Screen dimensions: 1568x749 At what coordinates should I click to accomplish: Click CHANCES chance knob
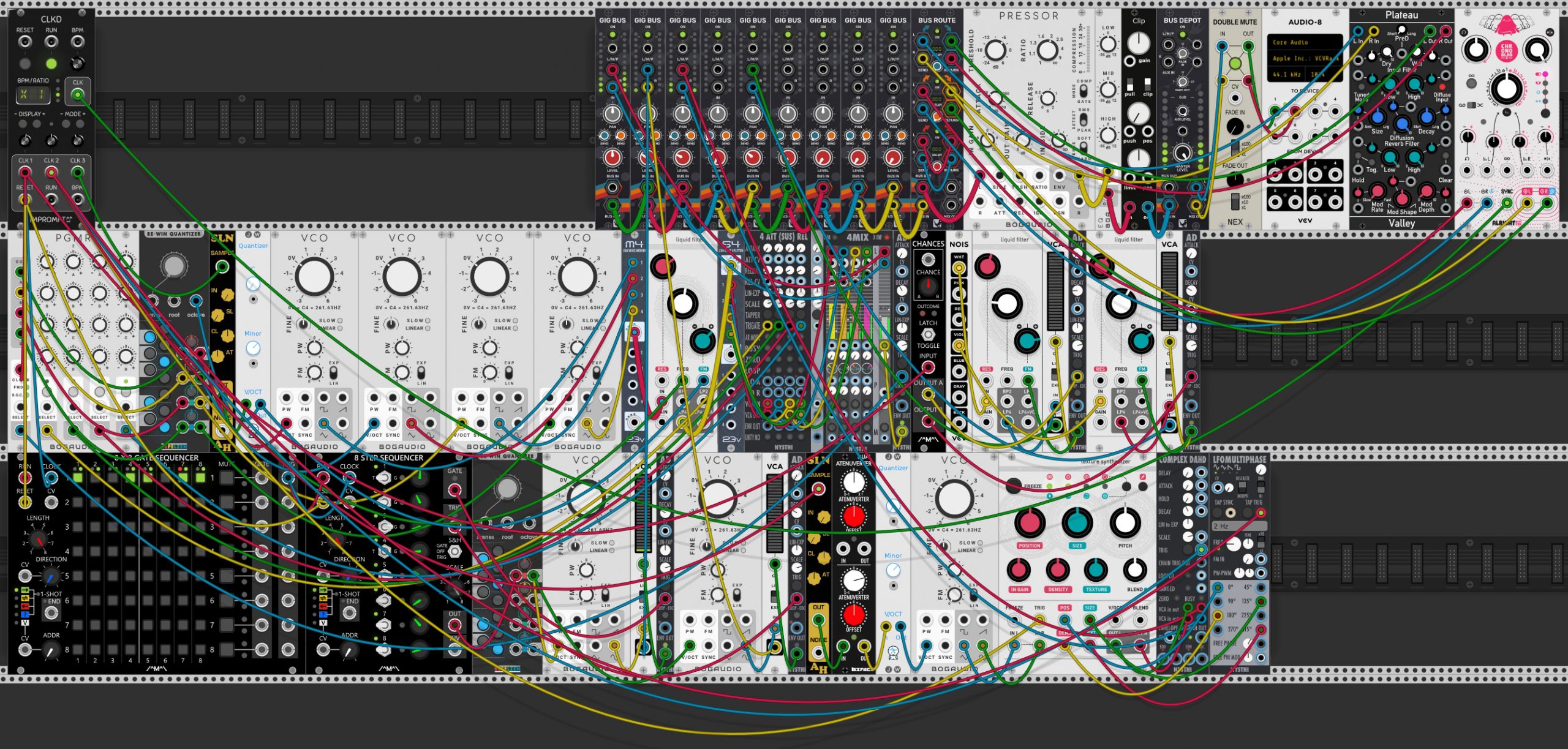point(928,287)
